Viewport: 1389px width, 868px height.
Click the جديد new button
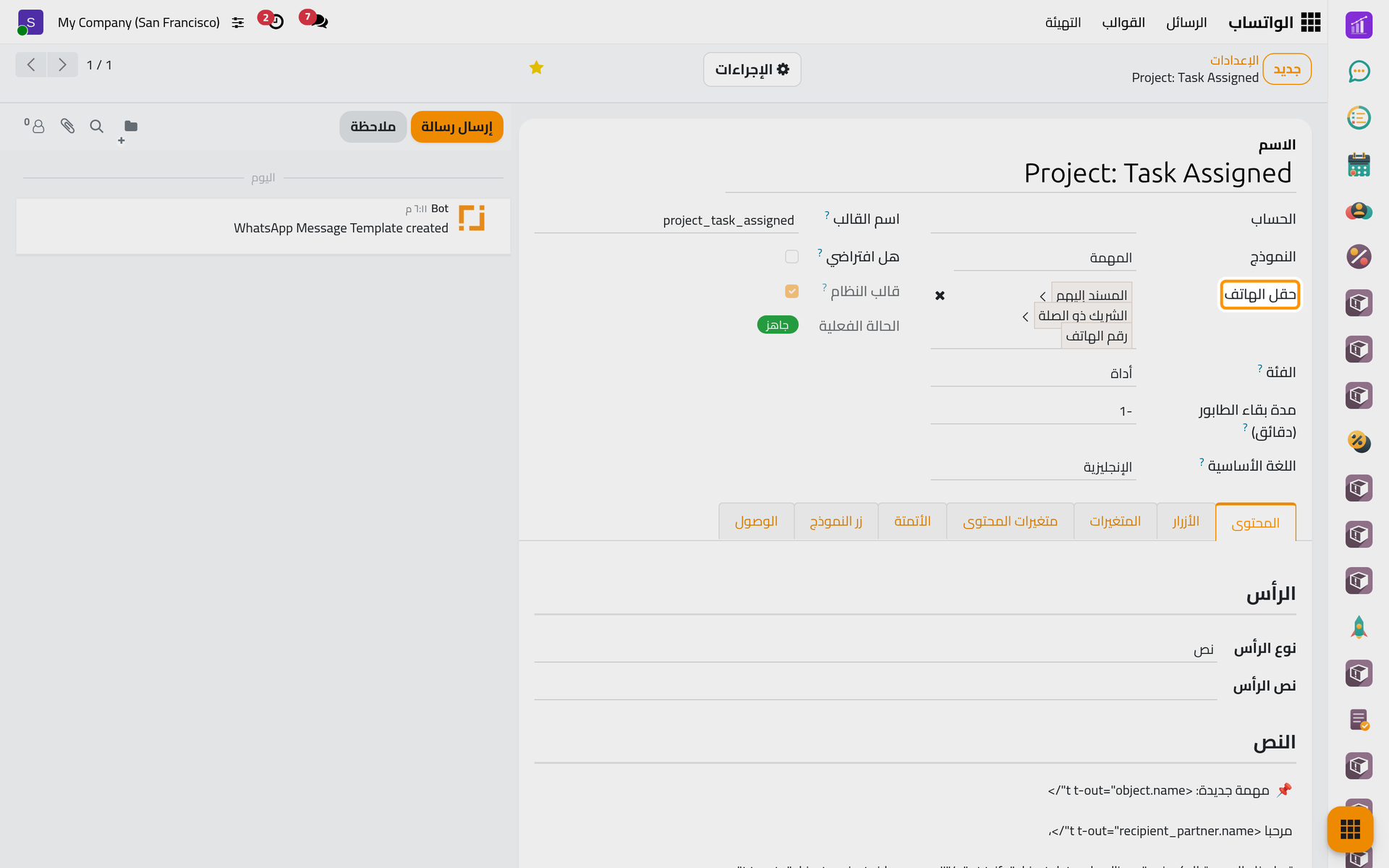click(x=1287, y=69)
